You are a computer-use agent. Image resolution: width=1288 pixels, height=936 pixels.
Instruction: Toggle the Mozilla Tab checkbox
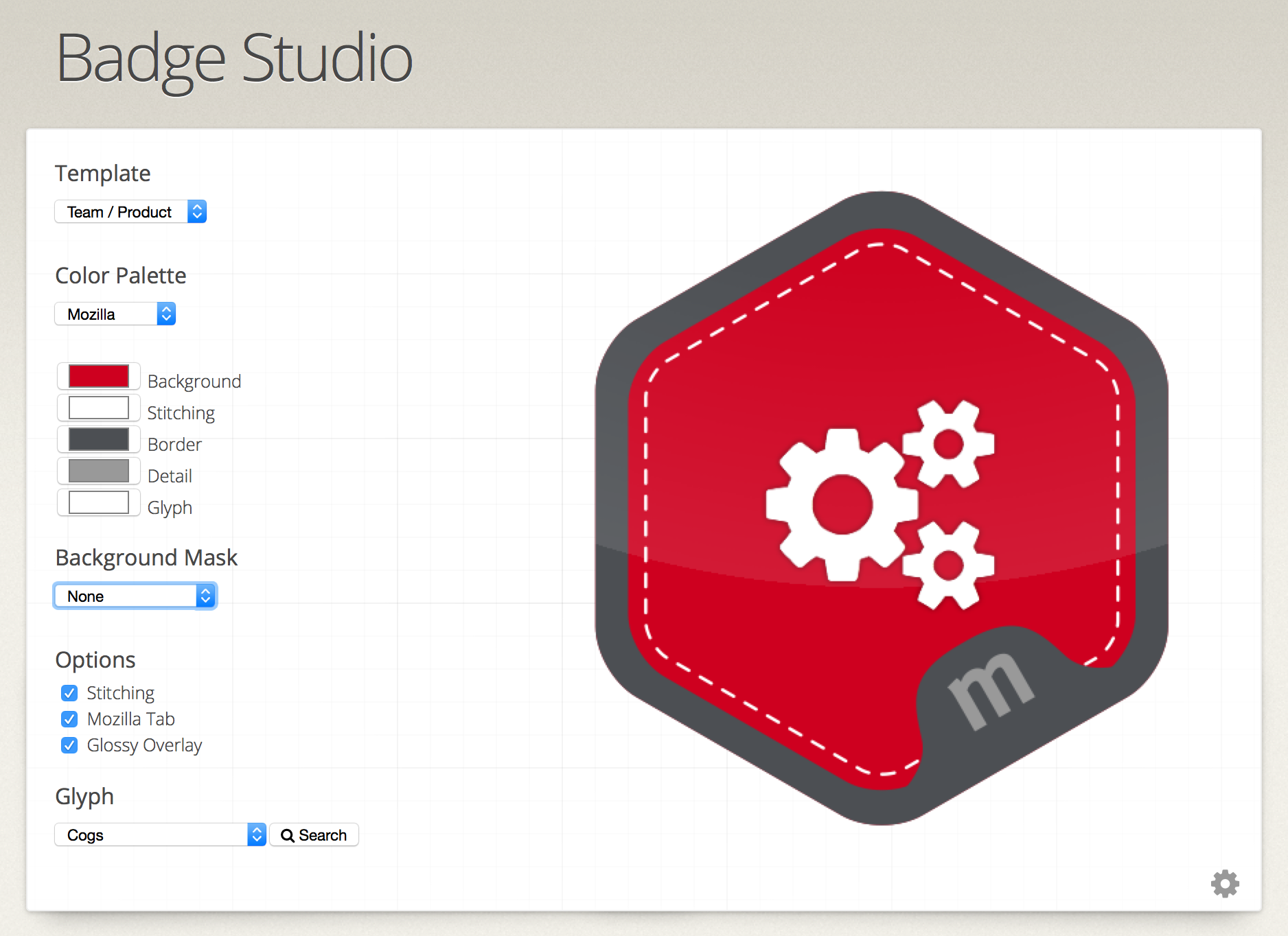(x=69, y=719)
